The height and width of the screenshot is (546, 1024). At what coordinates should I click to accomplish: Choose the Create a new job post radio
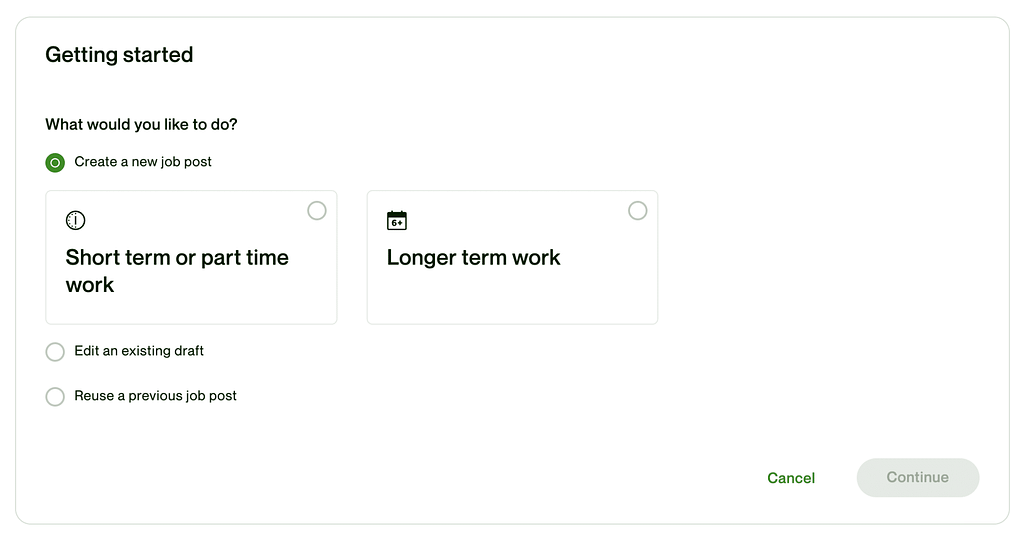tap(55, 162)
